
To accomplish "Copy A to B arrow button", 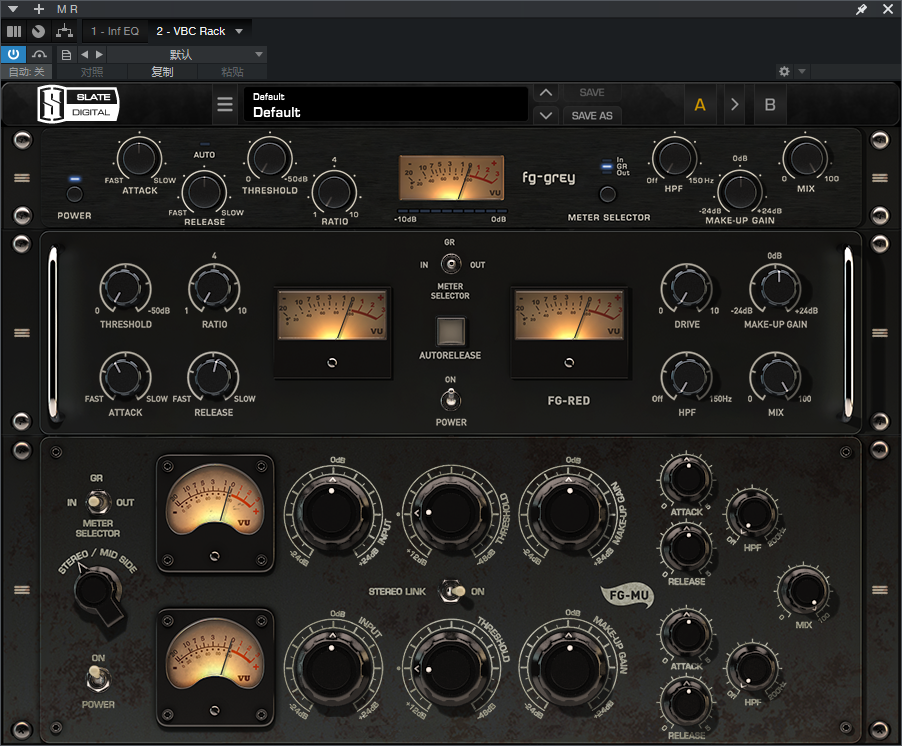I will tap(734, 104).
